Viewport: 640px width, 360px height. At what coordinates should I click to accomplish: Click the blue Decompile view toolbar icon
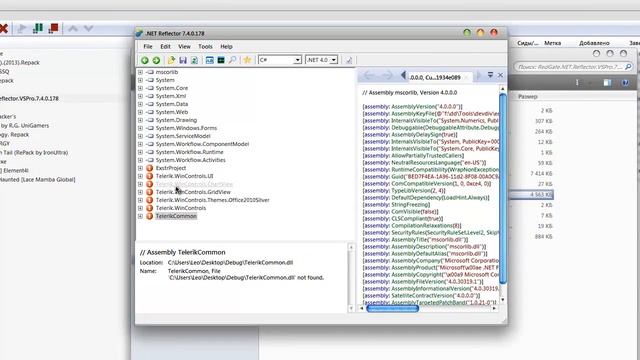click(x=209, y=60)
